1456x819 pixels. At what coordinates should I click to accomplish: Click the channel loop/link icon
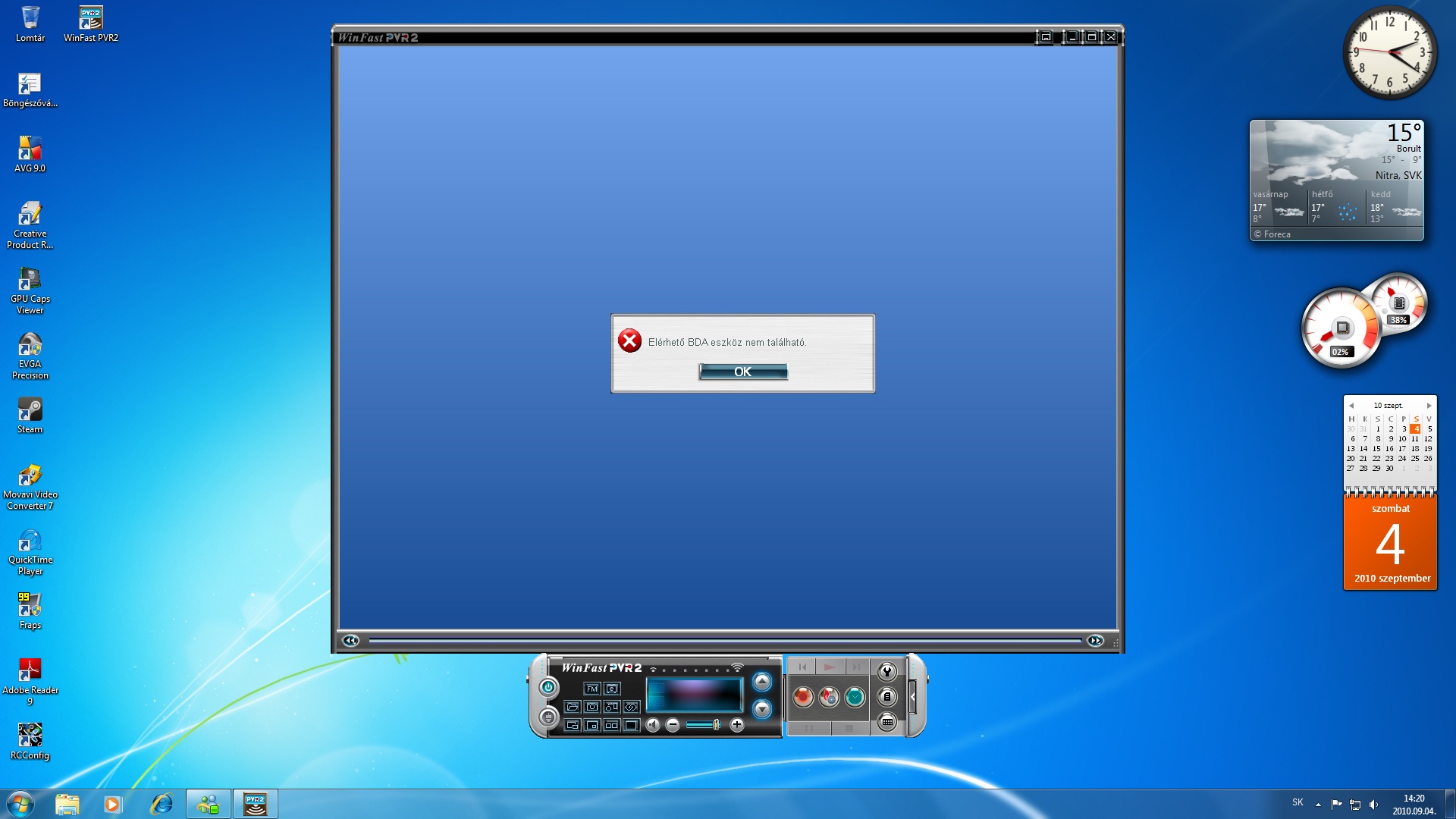point(632,707)
